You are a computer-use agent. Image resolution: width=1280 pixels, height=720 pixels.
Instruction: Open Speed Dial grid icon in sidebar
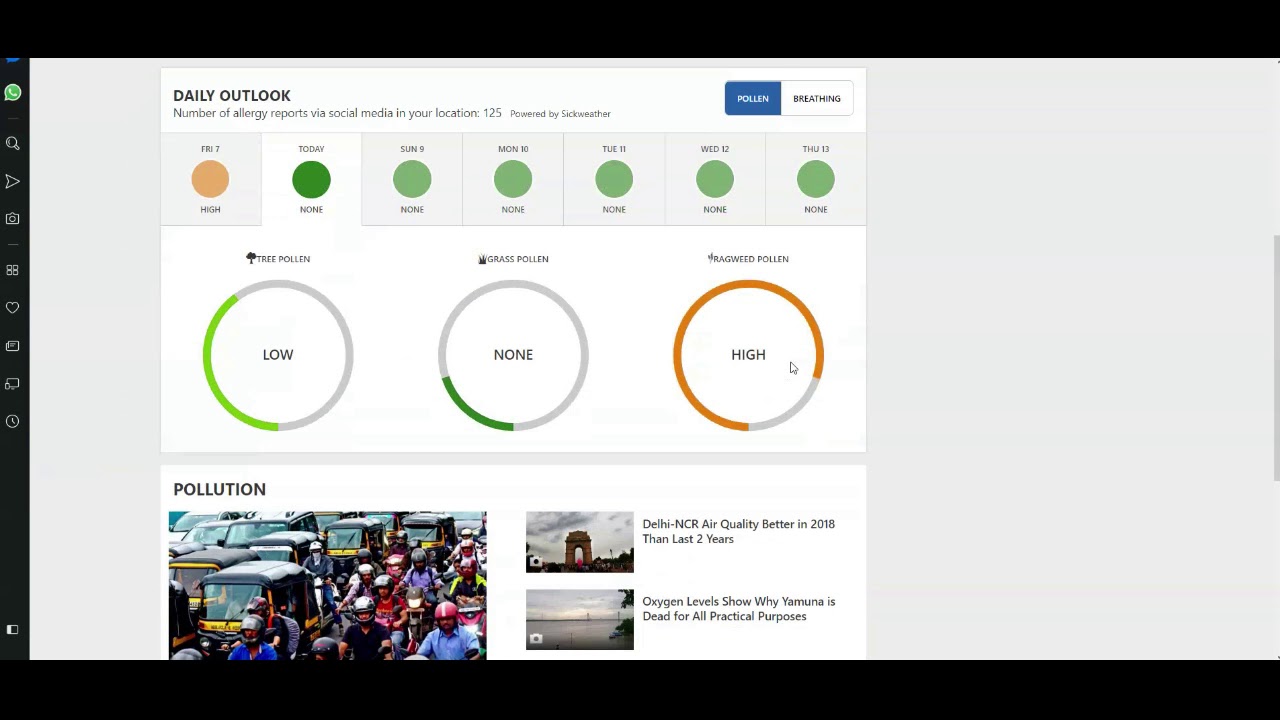coord(13,270)
